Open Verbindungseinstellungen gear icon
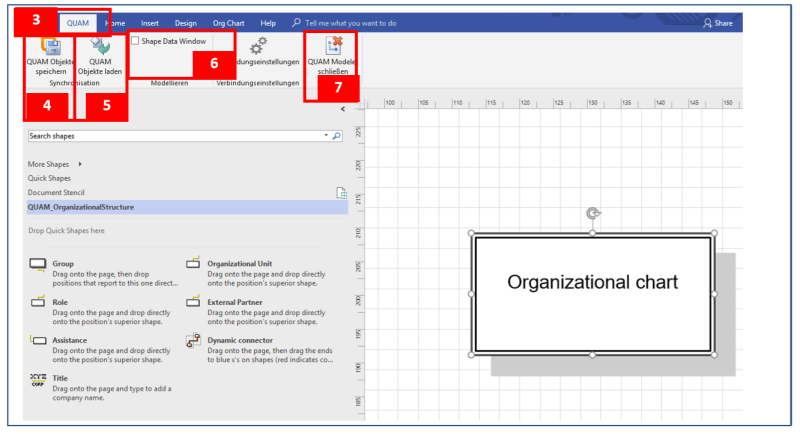 click(x=257, y=45)
